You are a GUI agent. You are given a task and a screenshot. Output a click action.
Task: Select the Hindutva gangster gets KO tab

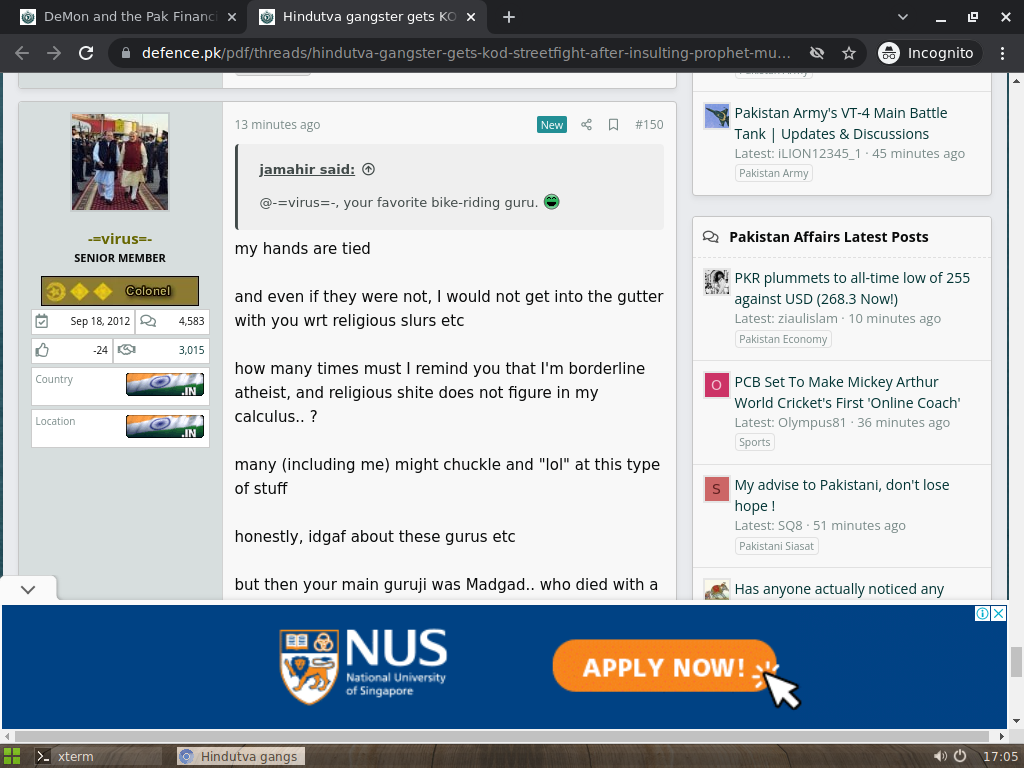click(367, 17)
